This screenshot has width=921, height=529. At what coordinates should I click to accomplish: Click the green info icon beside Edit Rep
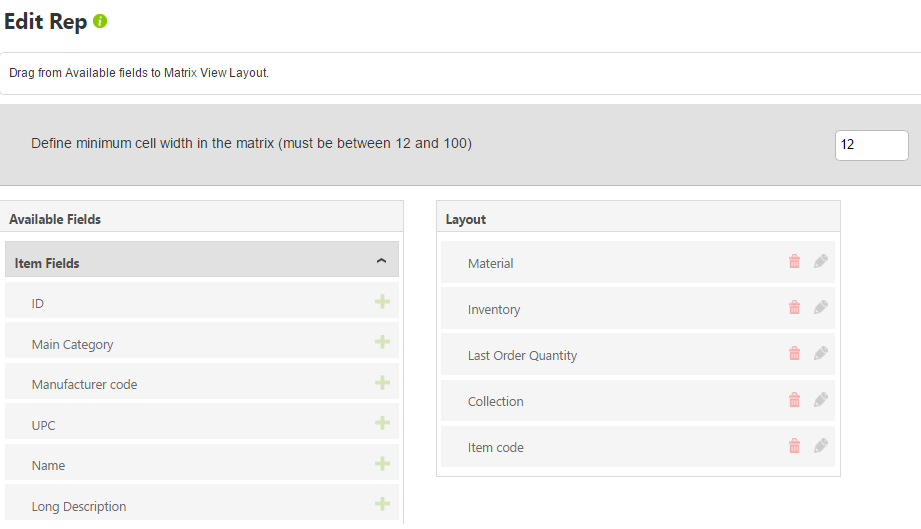click(100, 22)
